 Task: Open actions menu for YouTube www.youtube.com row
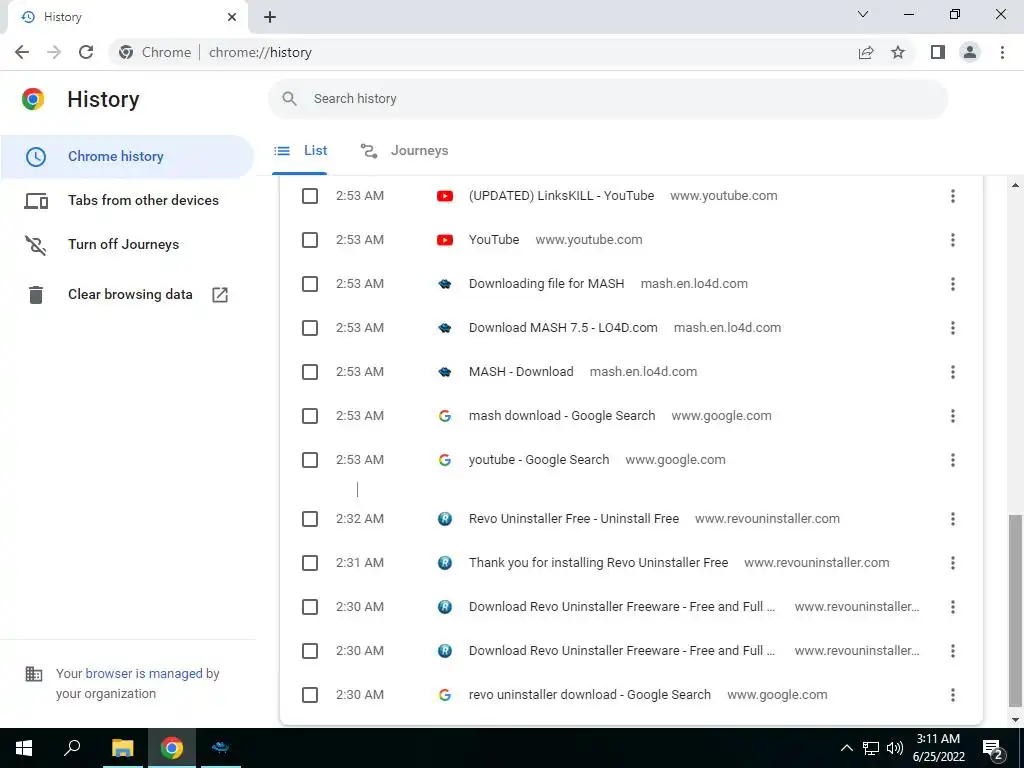[x=953, y=240]
